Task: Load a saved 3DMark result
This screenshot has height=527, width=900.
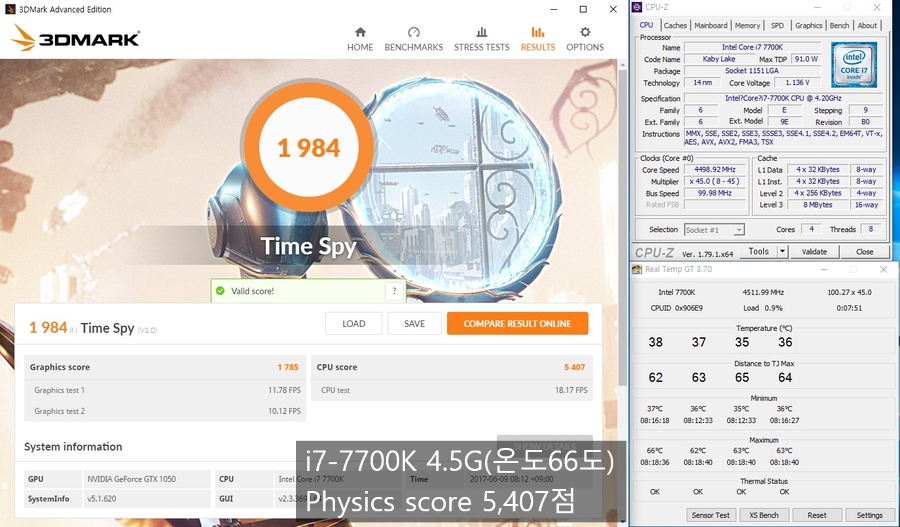Action: click(x=354, y=323)
